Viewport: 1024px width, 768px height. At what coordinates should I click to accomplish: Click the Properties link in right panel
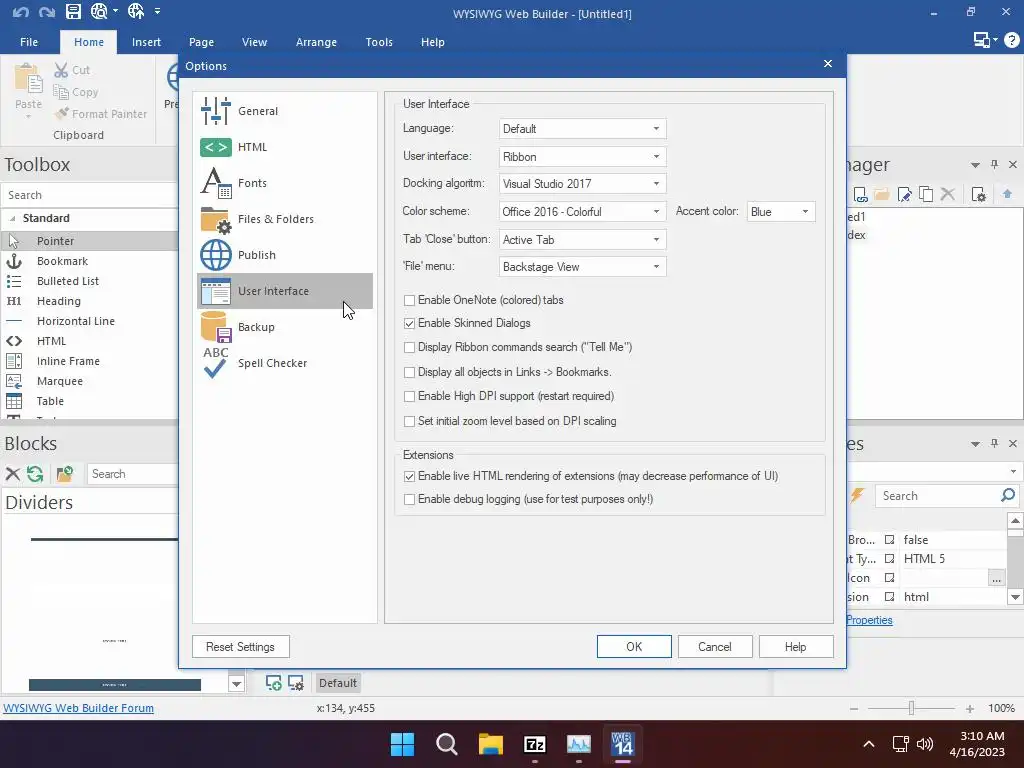tap(869, 620)
